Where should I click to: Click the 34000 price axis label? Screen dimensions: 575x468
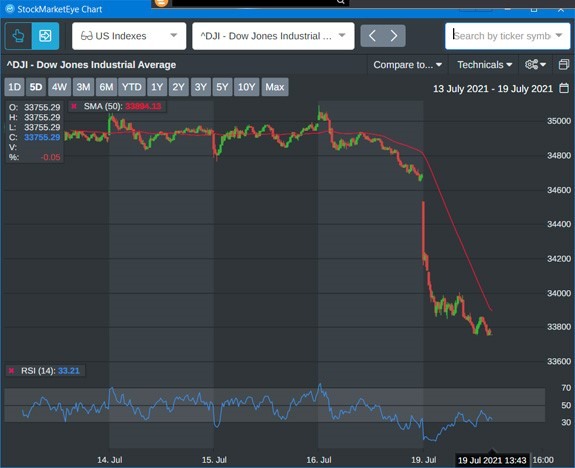tap(559, 293)
